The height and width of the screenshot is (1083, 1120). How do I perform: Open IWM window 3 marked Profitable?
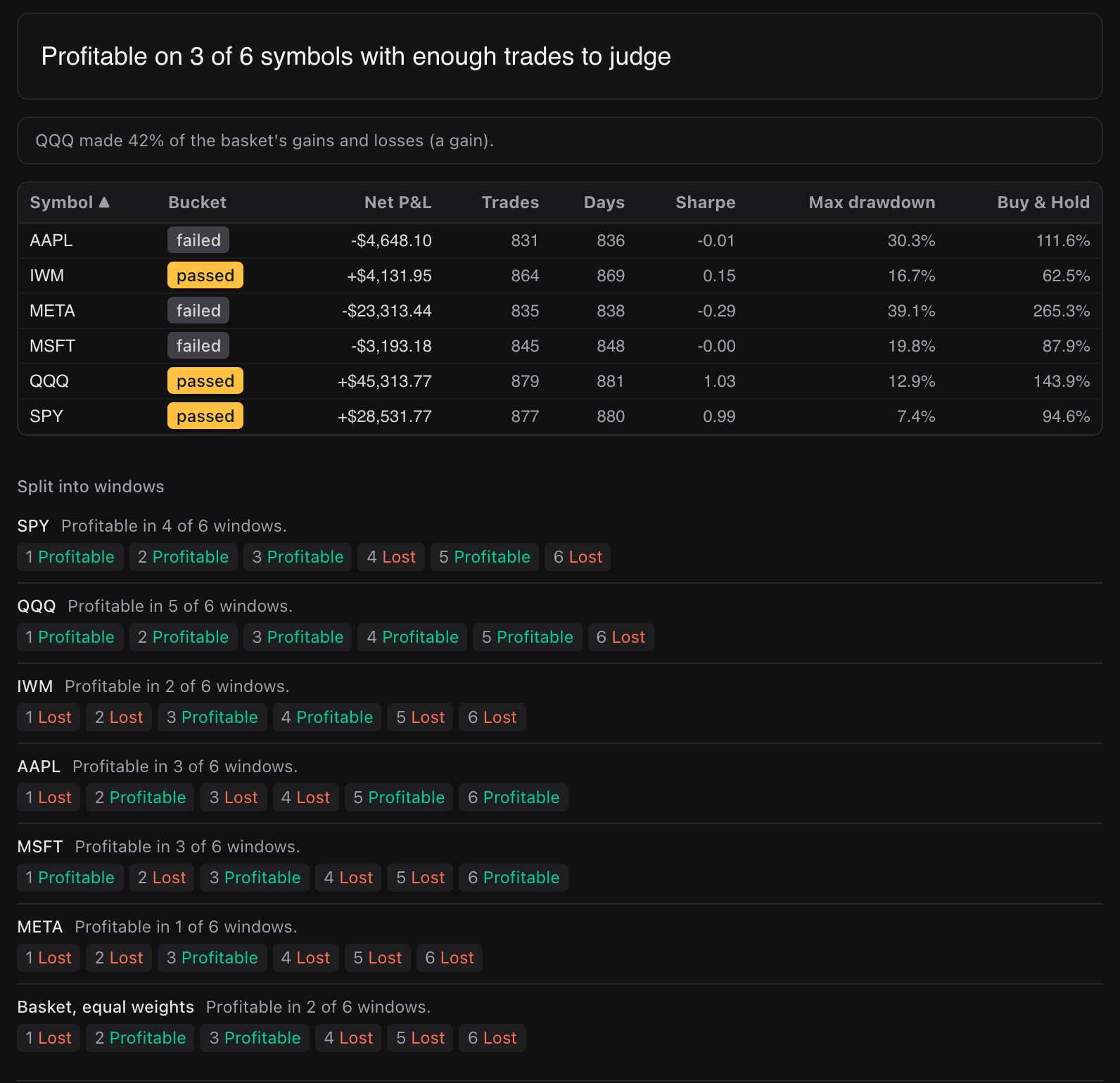point(212,717)
